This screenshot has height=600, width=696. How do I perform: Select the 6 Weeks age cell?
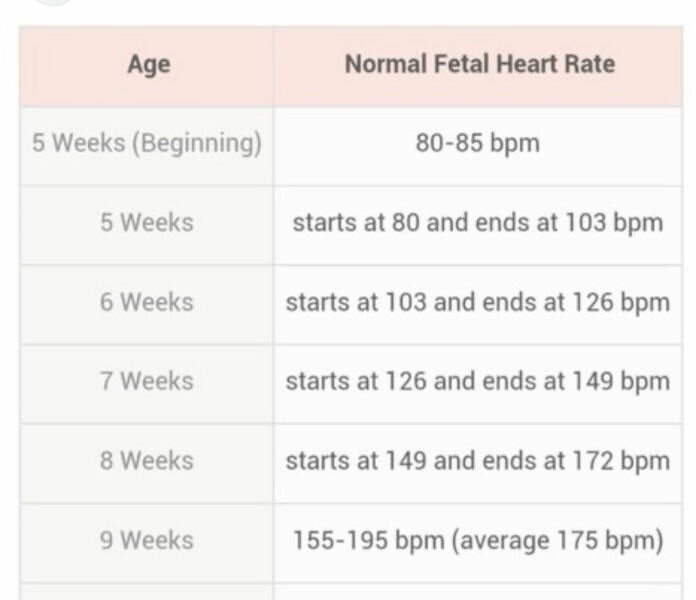click(147, 302)
